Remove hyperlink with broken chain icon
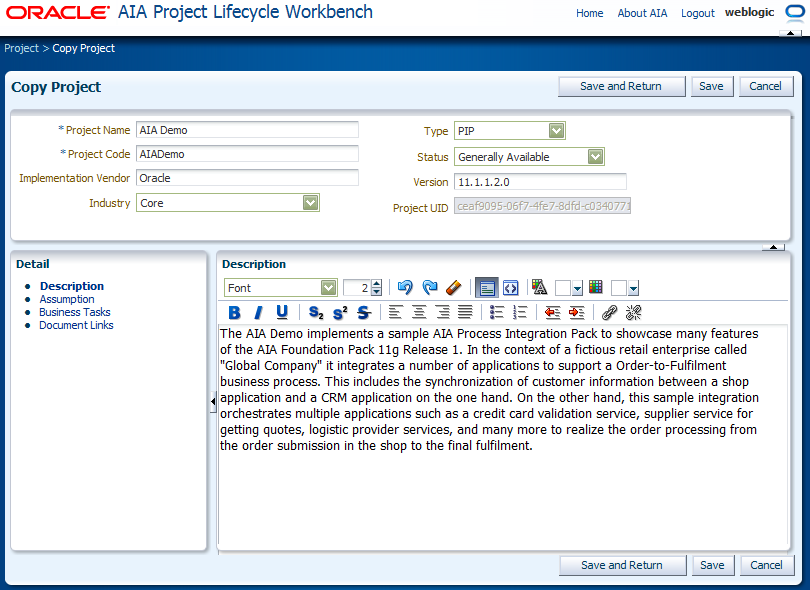Image resolution: width=810 pixels, height=590 pixels. 633,312
